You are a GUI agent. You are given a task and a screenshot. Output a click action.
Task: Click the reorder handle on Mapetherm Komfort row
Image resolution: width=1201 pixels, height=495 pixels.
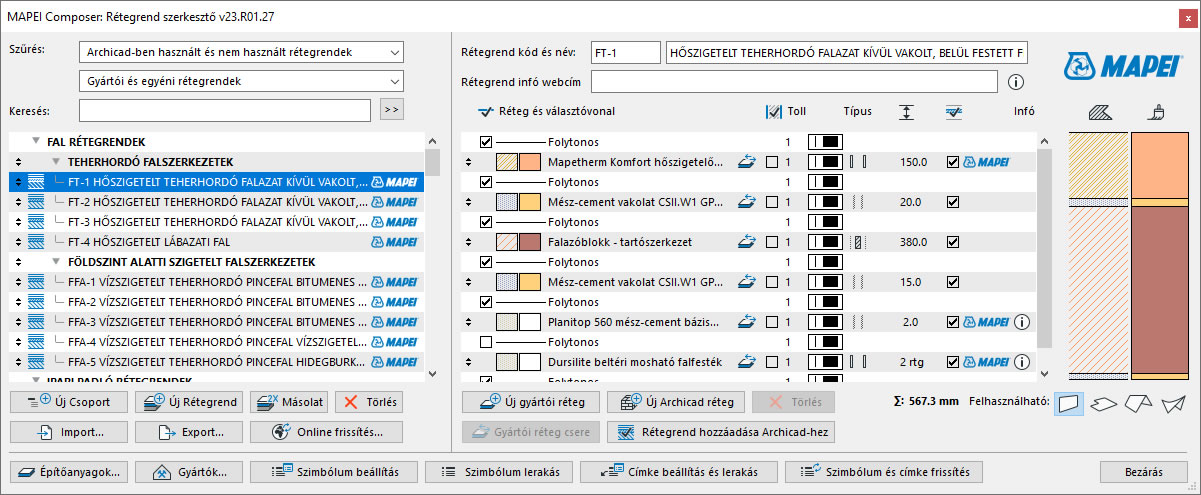click(x=468, y=162)
